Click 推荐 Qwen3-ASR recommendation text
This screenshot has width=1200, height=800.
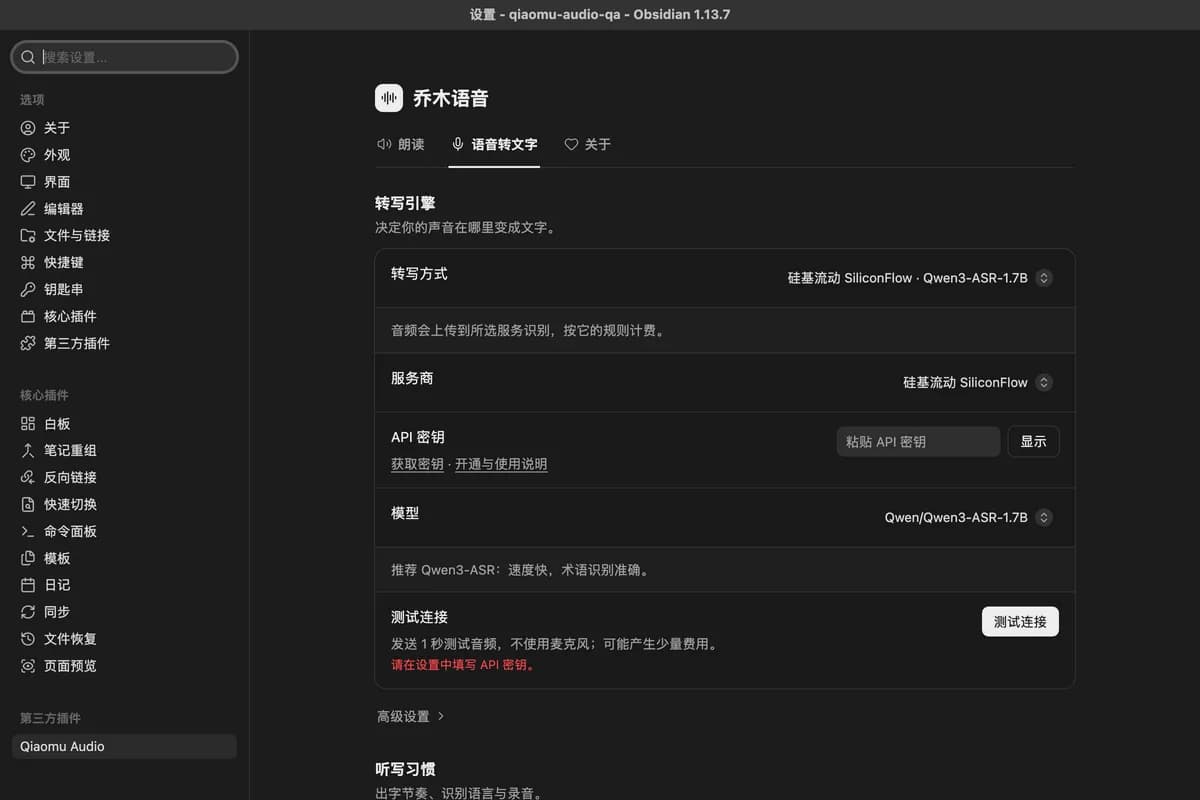pos(520,570)
